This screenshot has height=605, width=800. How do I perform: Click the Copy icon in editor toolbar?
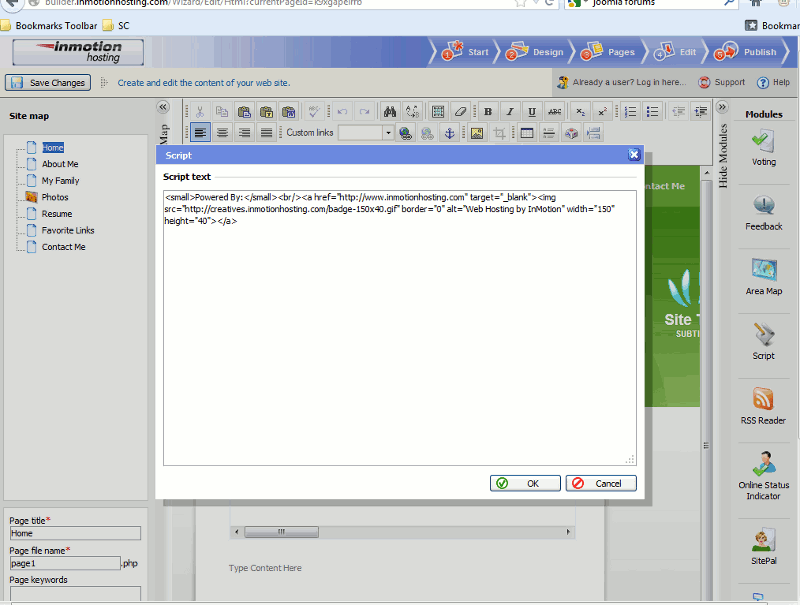click(222, 112)
